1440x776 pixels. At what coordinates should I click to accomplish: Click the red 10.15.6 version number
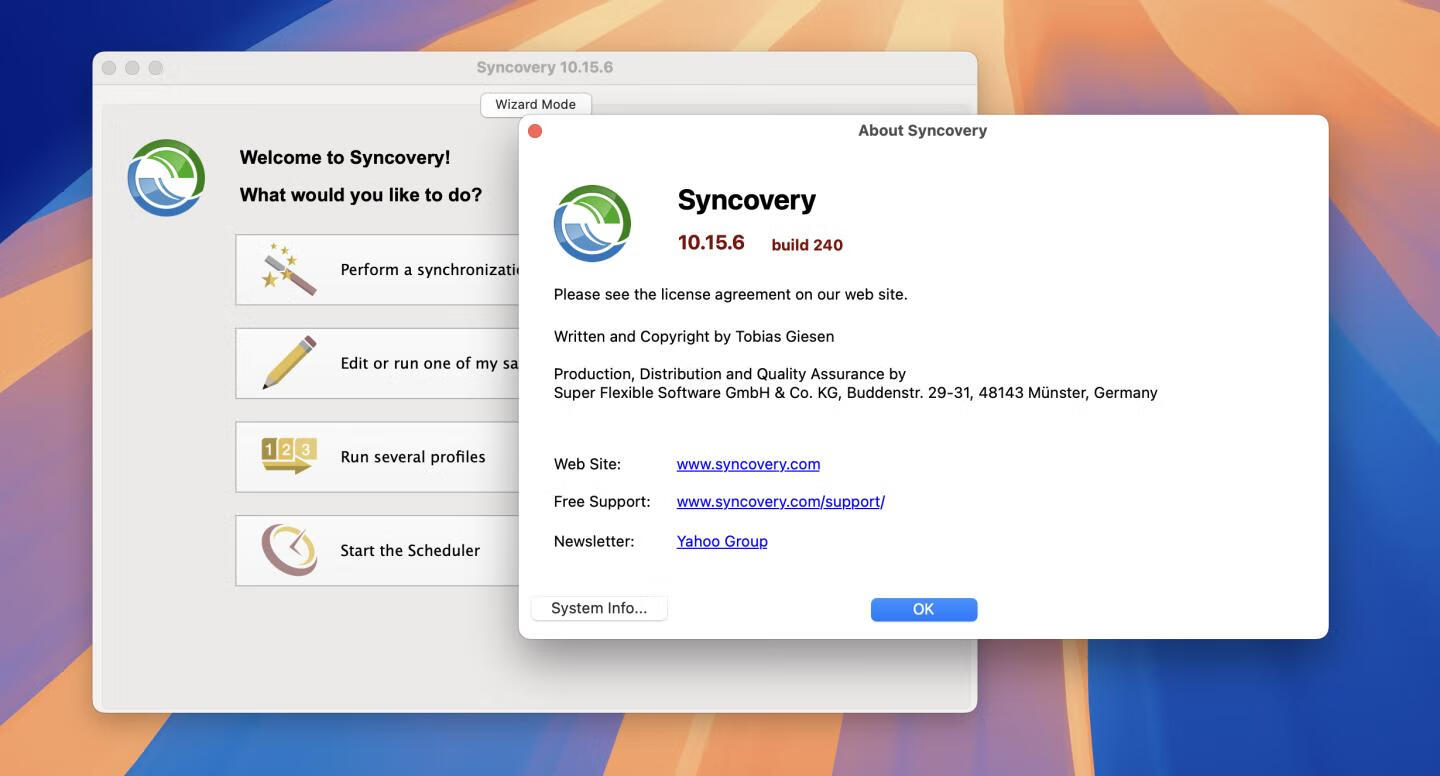coord(711,242)
